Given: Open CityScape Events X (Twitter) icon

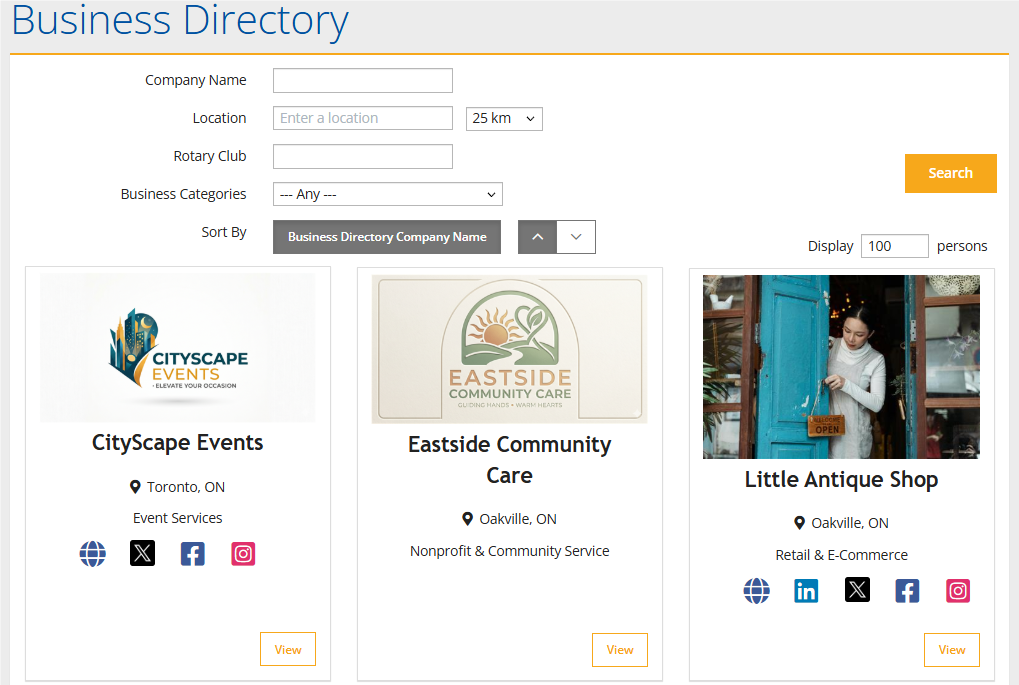Looking at the screenshot, I should pyautogui.click(x=142, y=553).
